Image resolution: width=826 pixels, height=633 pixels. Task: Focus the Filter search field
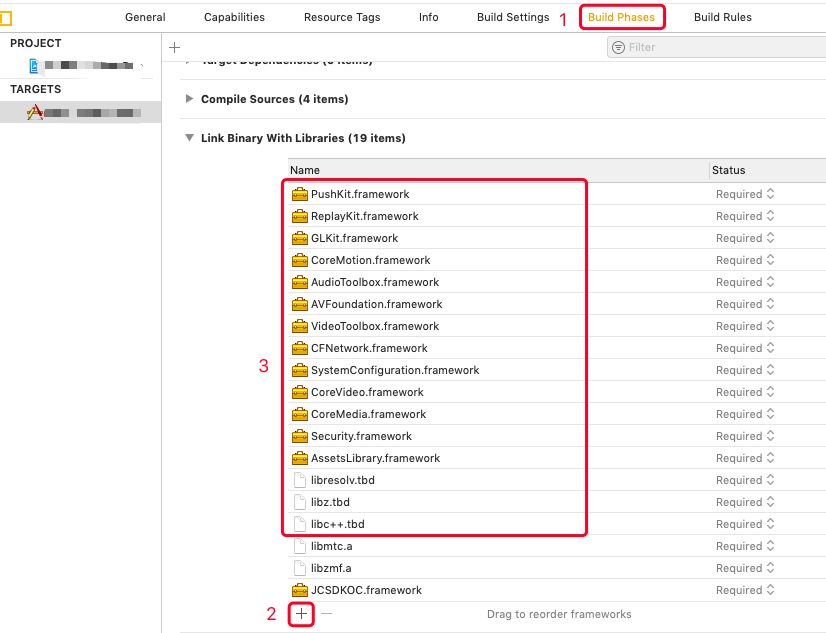click(x=716, y=47)
